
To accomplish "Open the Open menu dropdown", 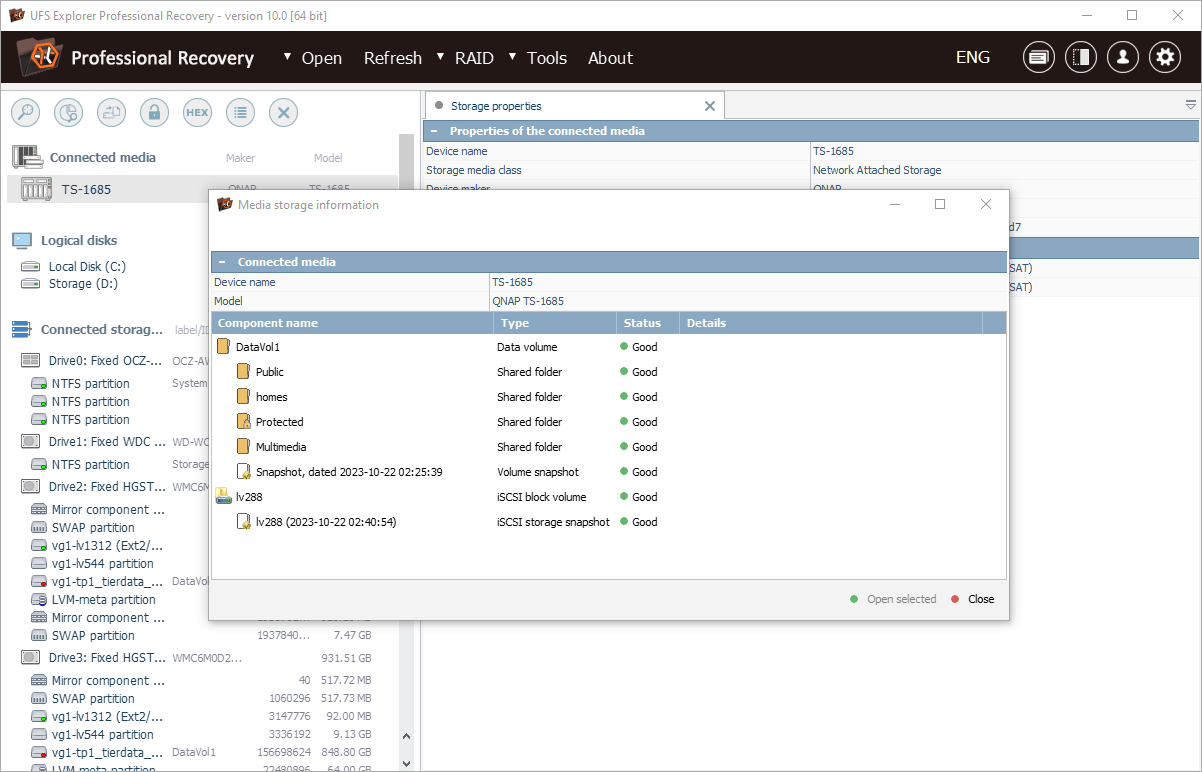I will pyautogui.click(x=312, y=58).
